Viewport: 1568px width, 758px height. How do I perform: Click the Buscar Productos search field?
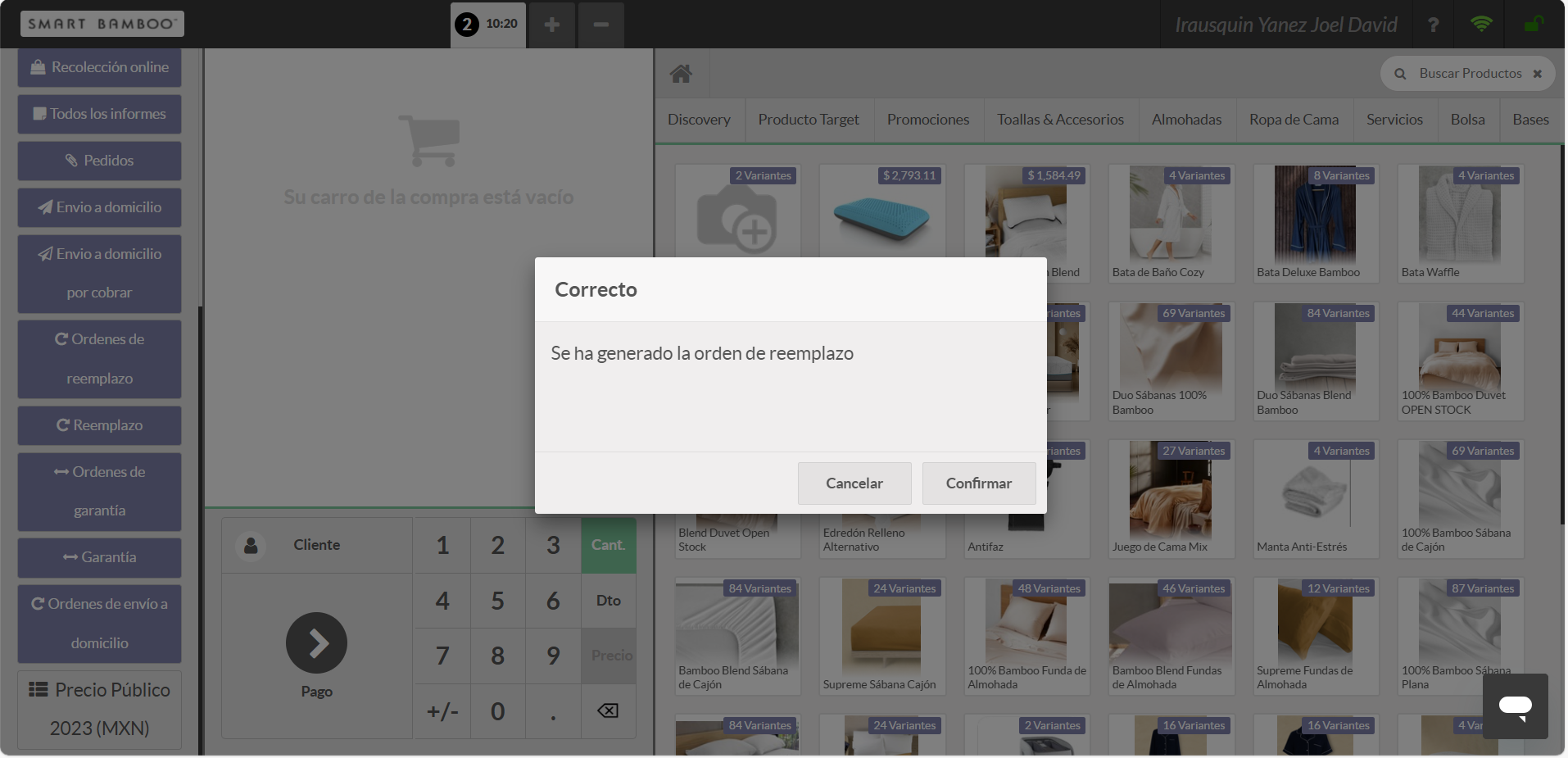[1470, 74]
